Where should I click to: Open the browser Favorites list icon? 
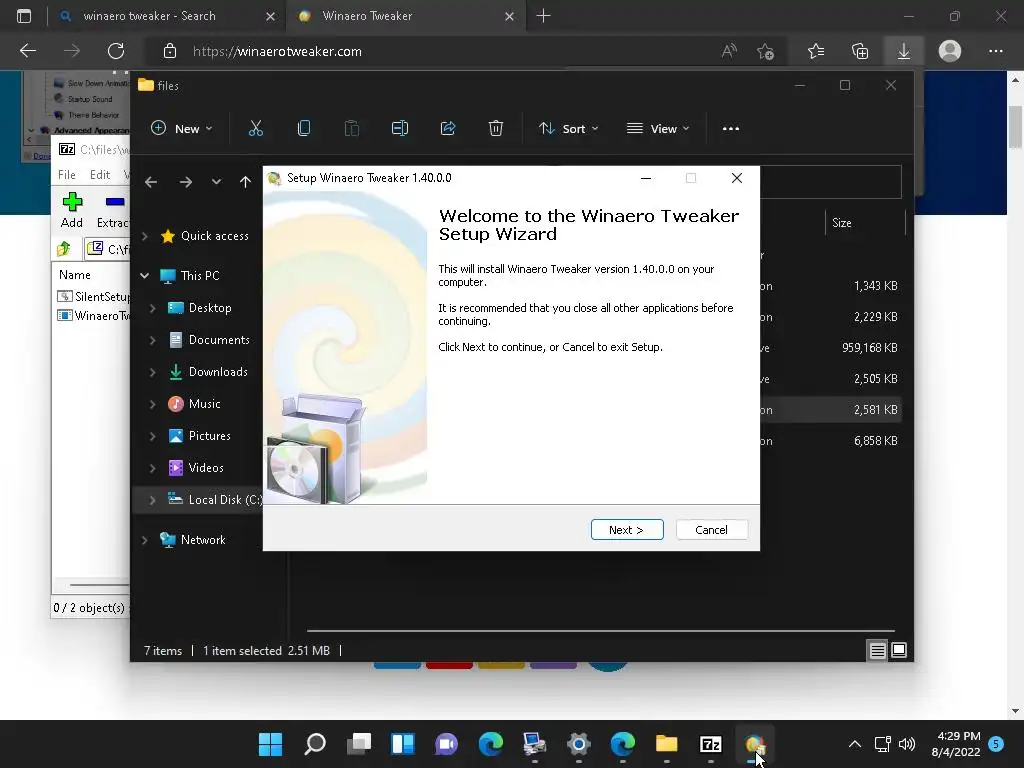tap(816, 51)
